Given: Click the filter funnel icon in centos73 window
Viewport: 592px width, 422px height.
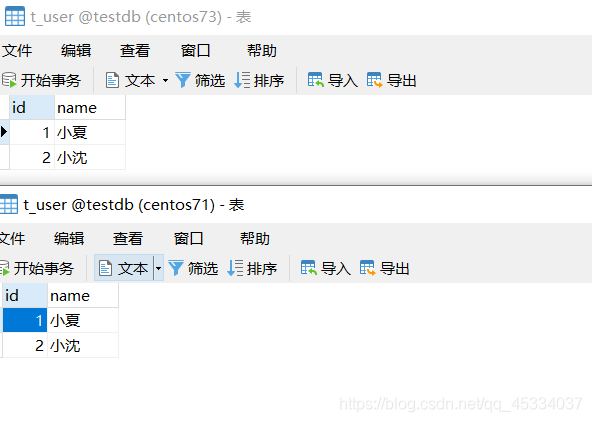Looking at the screenshot, I should click(183, 80).
